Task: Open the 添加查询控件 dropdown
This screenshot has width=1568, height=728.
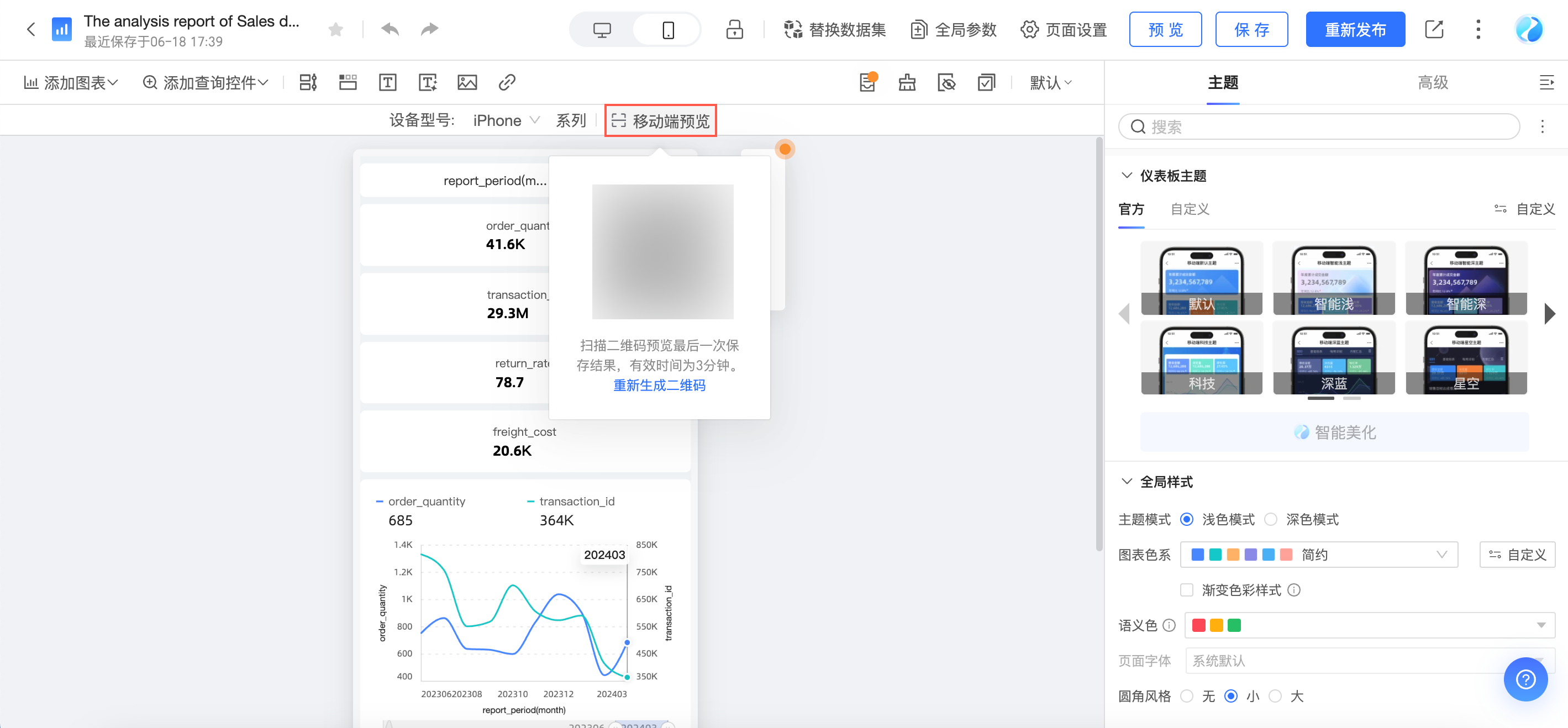Action: (205, 82)
